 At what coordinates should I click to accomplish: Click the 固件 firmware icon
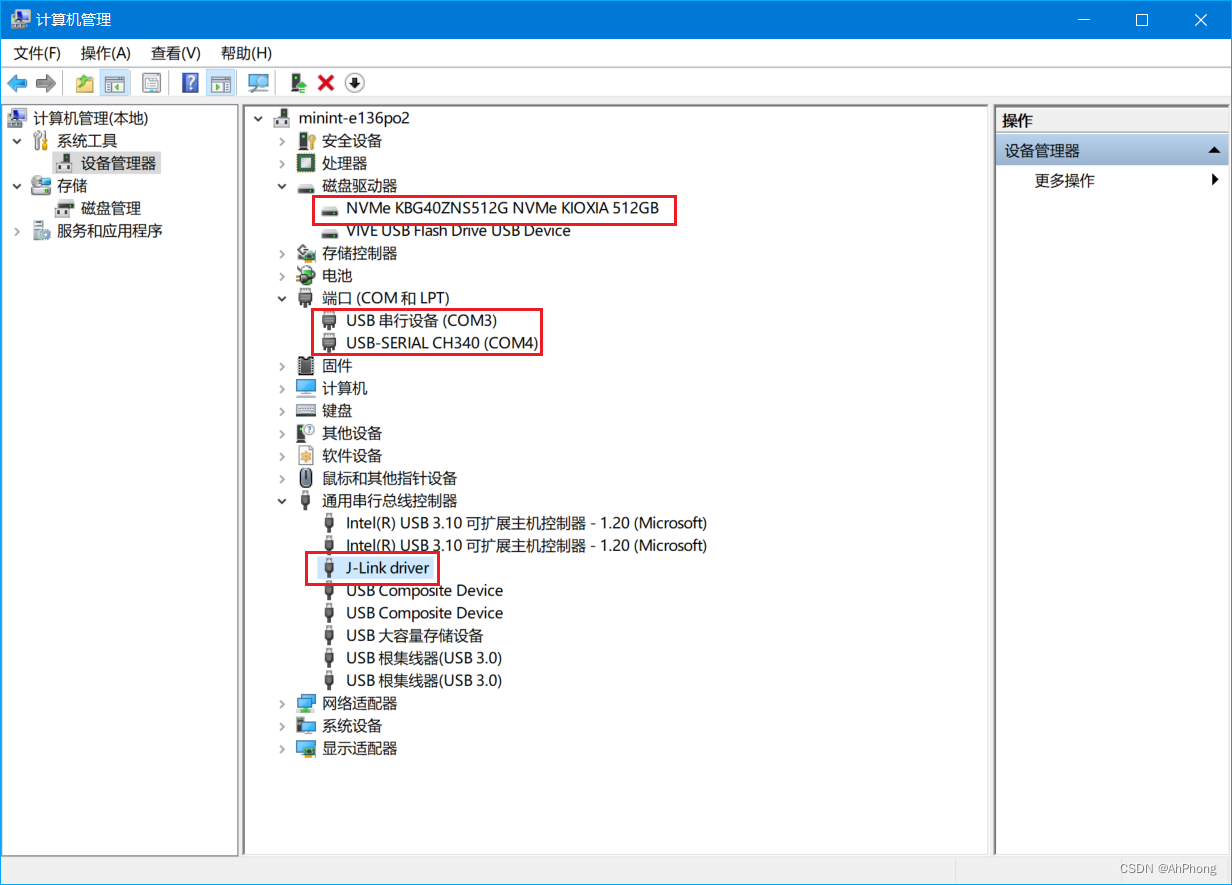[x=307, y=366]
